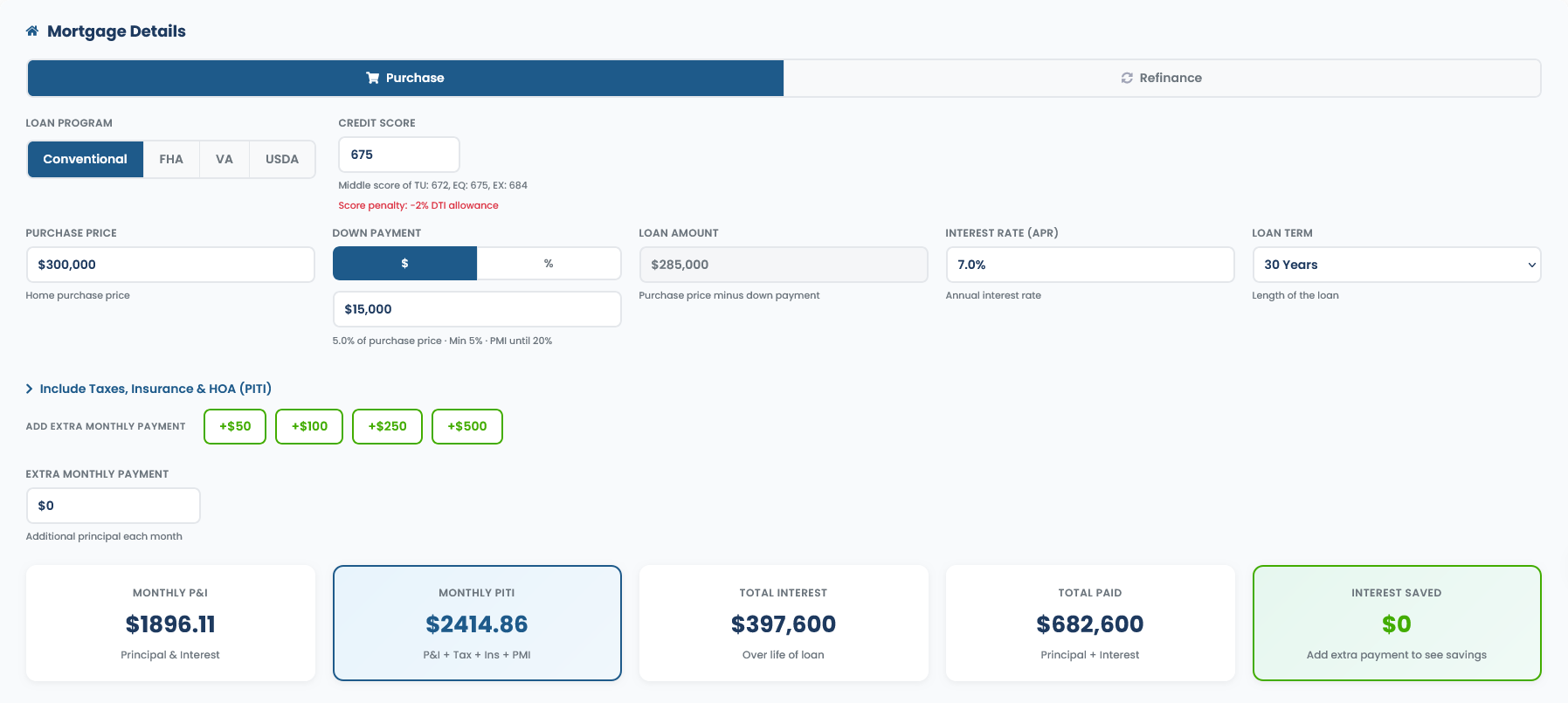Screen dimensions: 1568x703
Task: Click the refresh icon on Refinance tab
Action: [x=1127, y=78]
